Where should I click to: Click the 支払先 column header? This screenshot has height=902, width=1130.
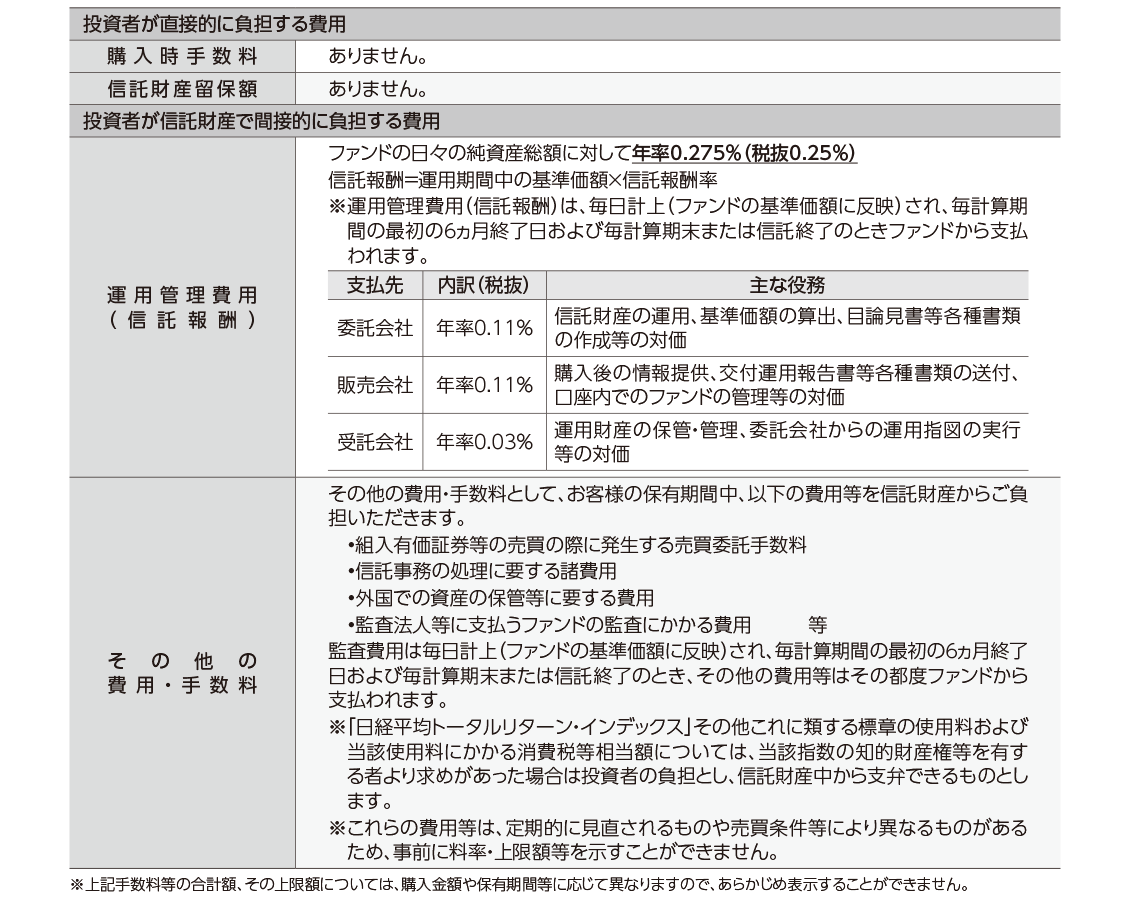click(375, 285)
